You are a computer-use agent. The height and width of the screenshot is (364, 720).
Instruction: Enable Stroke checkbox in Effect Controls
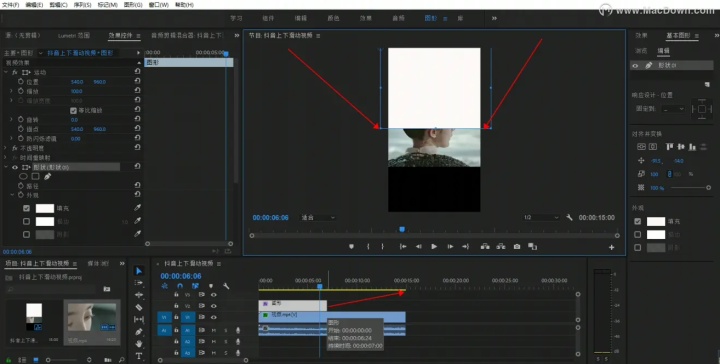26,221
